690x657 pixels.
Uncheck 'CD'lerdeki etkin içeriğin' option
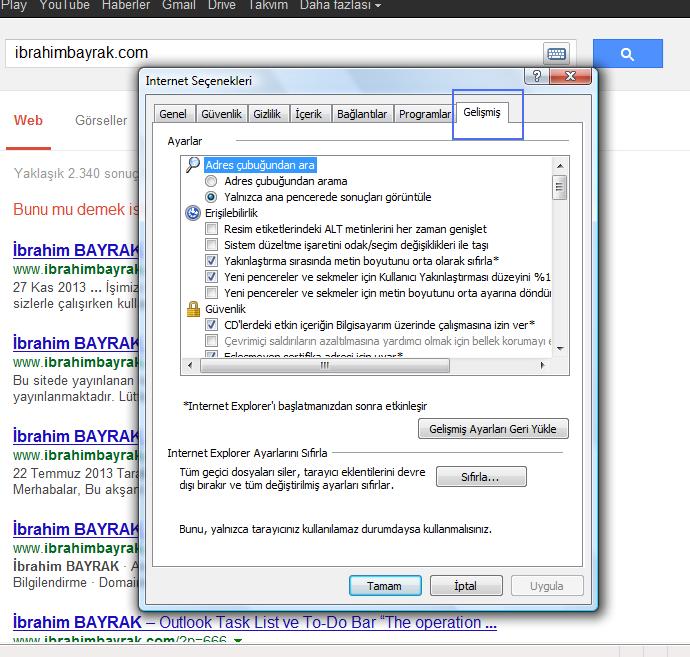click(212, 325)
